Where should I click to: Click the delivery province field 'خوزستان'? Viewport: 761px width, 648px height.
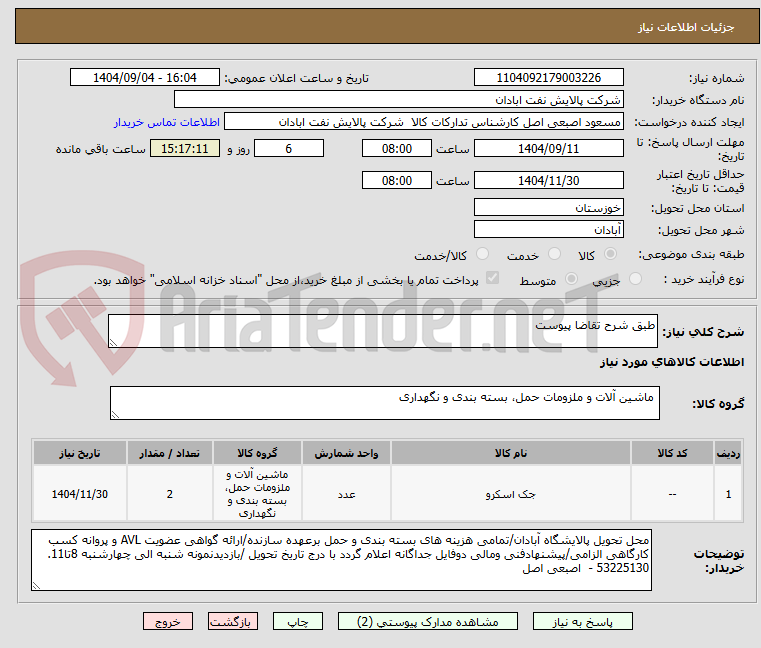(x=548, y=208)
